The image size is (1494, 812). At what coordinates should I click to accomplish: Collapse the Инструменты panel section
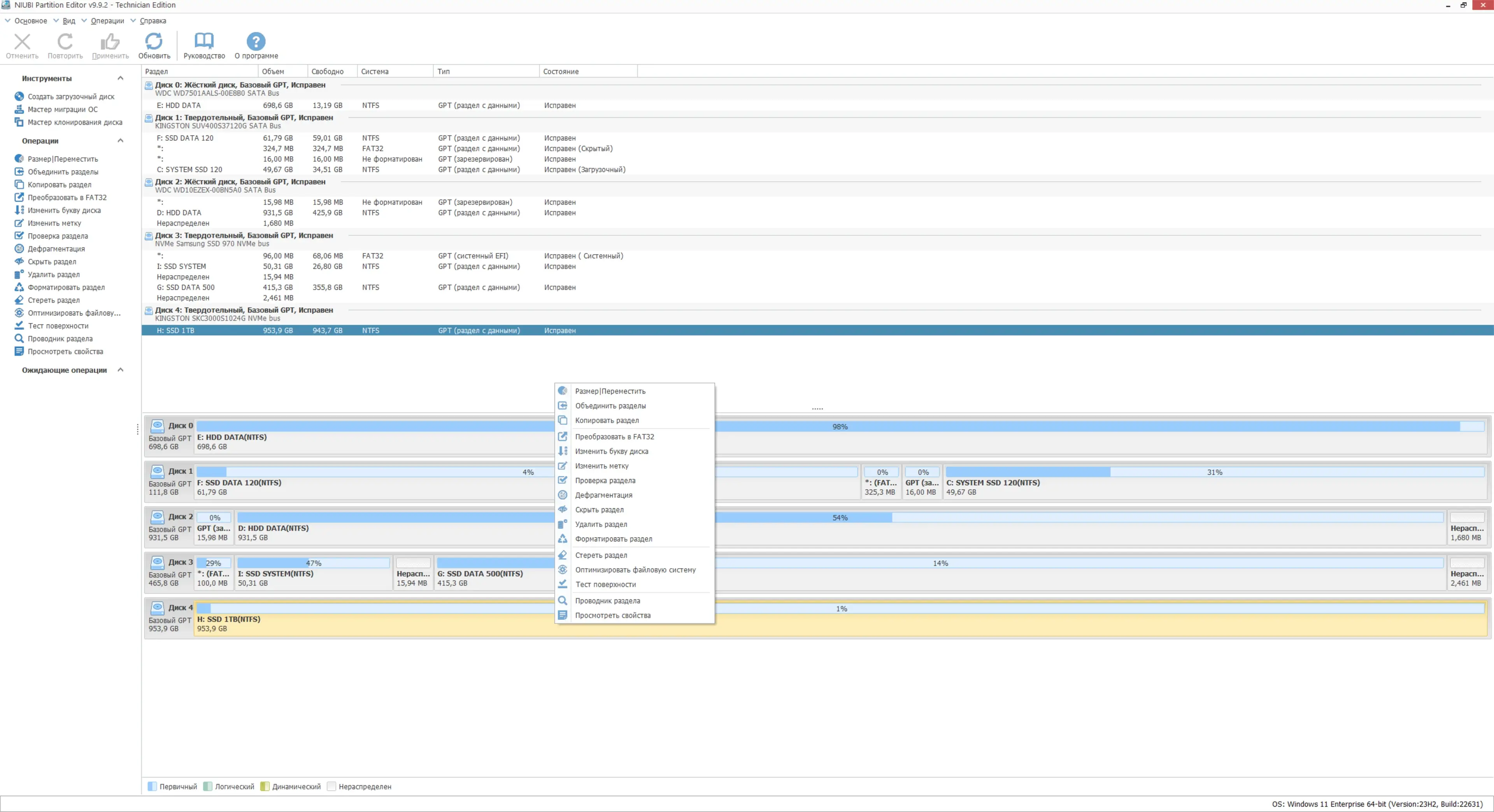(121, 78)
